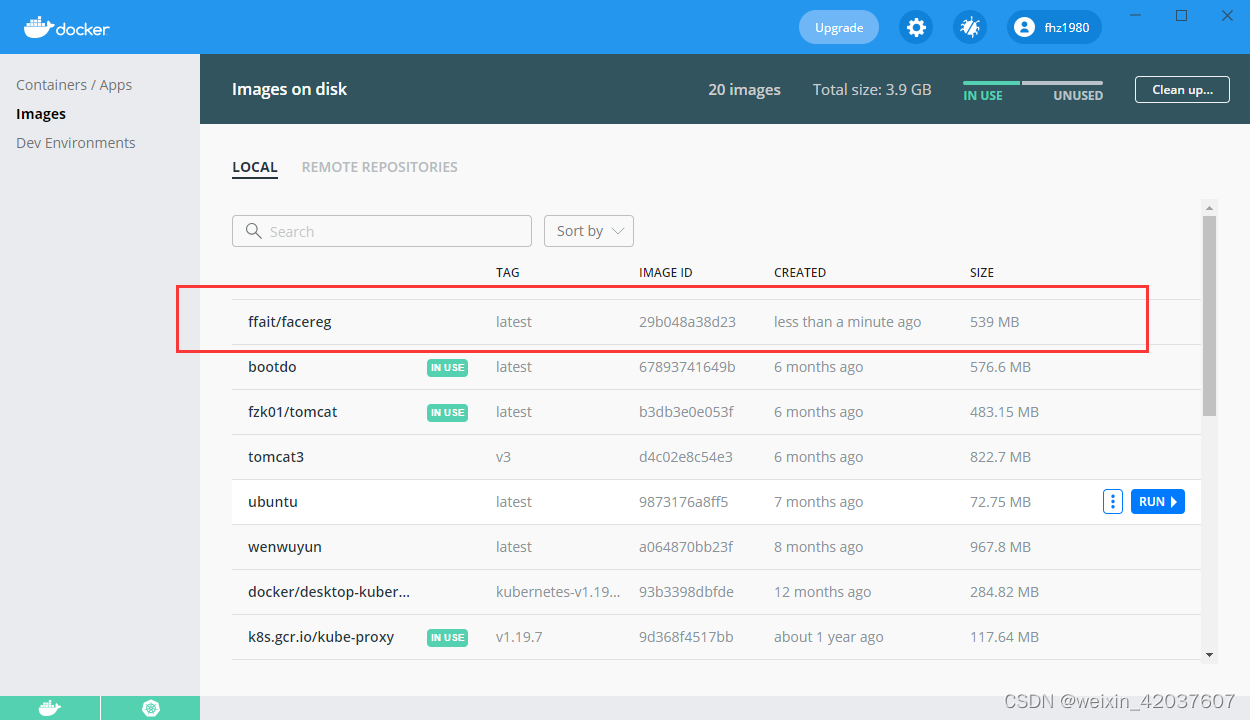Viewport: 1250px width, 720px height.
Task: Click 'about 1 year ago' created value
Action: tap(829, 637)
